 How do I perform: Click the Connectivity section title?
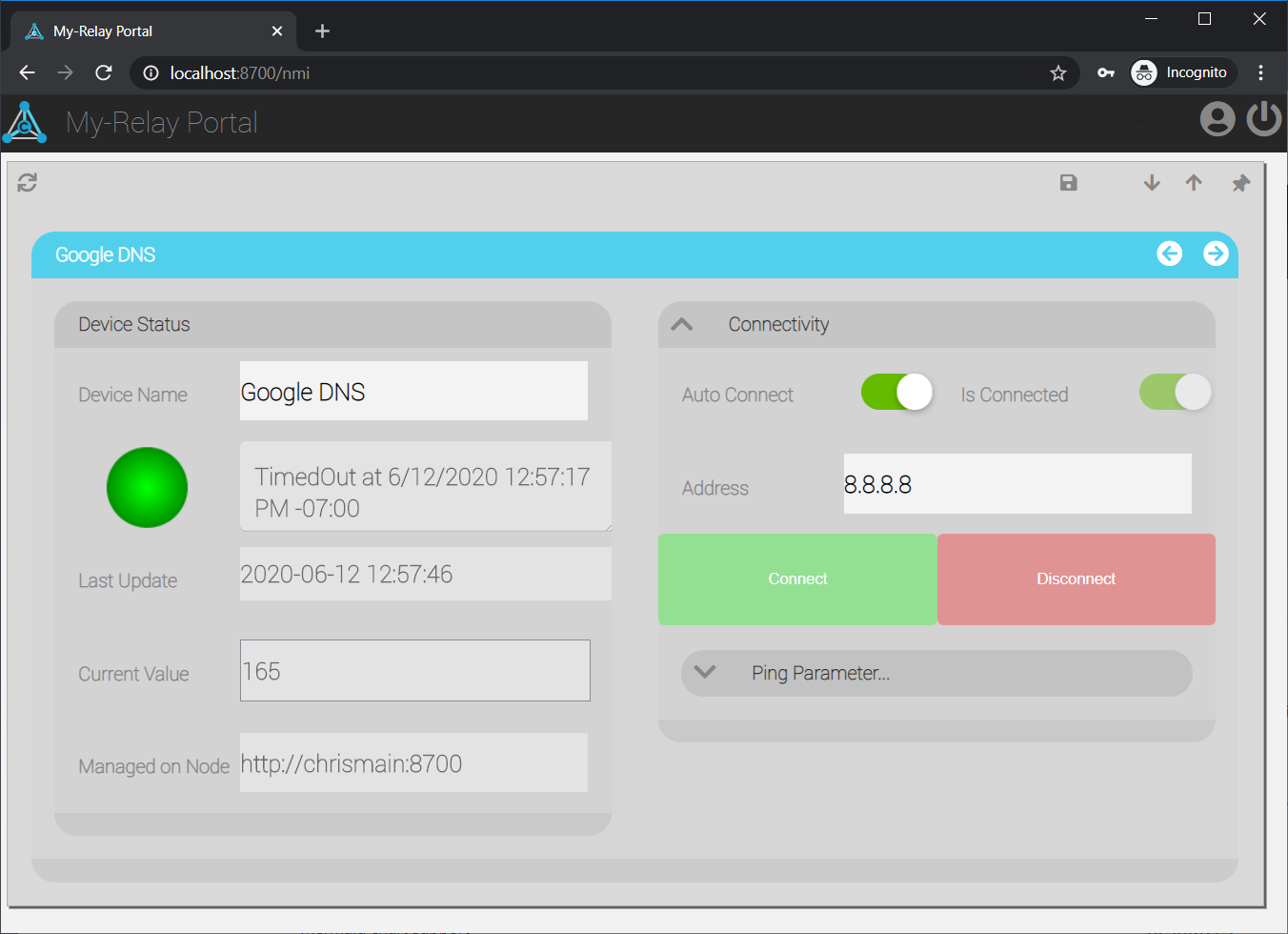[778, 324]
